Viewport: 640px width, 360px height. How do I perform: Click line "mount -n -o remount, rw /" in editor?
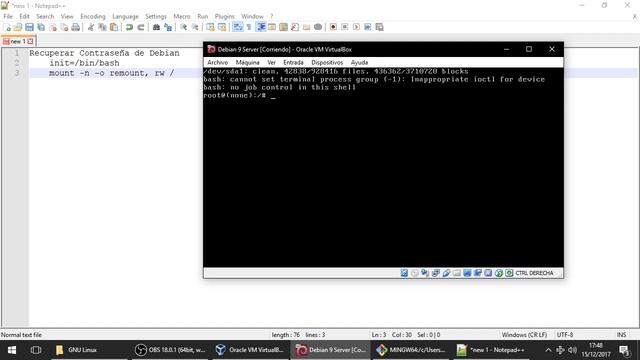click(x=111, y=73)
